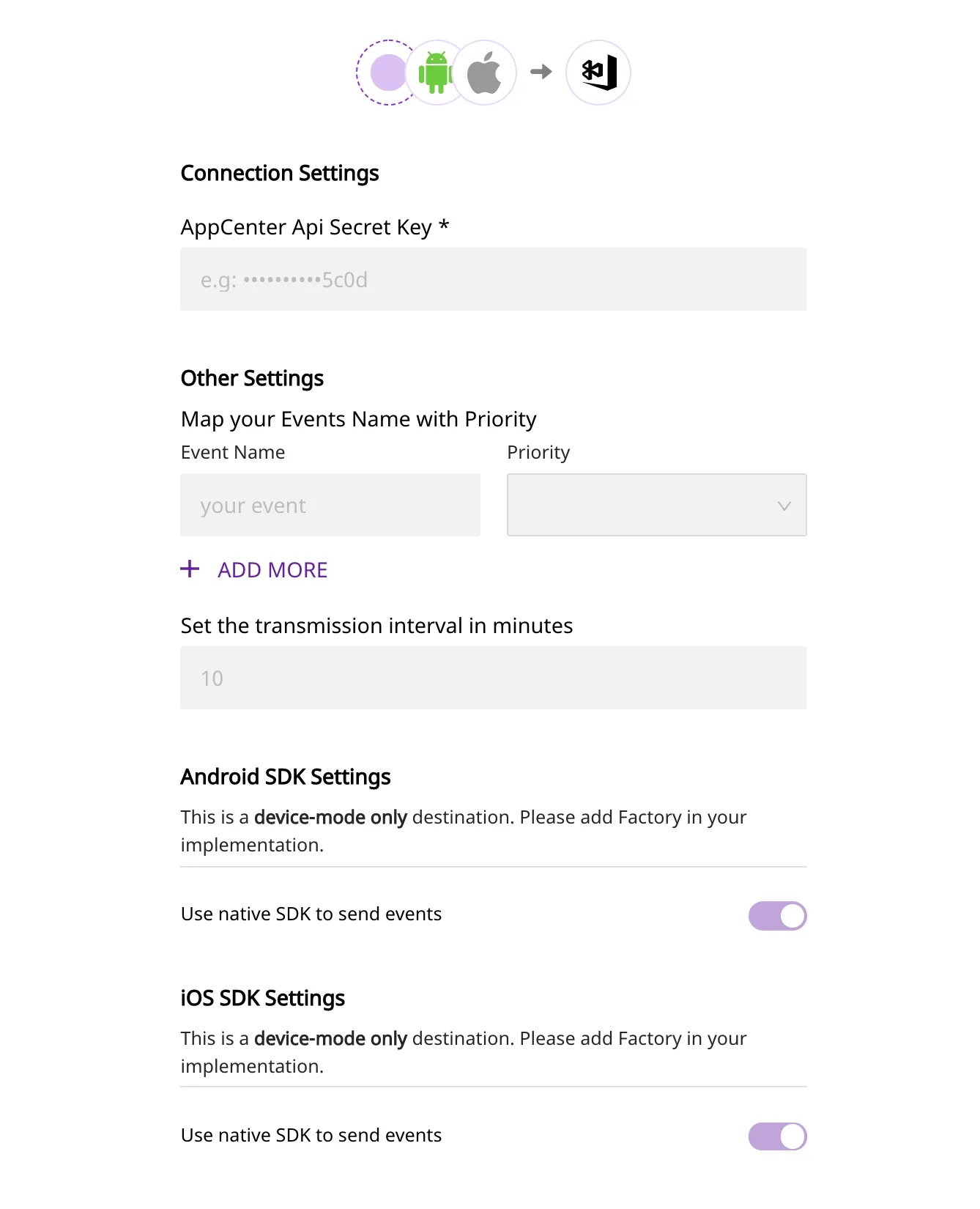Click the arrow between sources and destination
This screenshot has height=1209, width=980.
[x=541, y=72]
